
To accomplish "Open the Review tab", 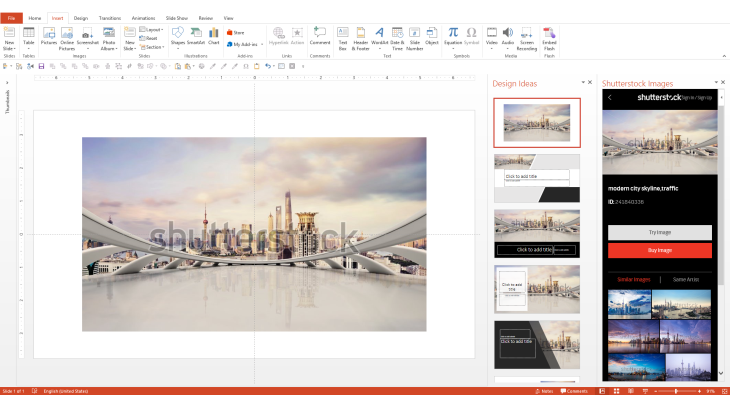I will pos(205,18).
